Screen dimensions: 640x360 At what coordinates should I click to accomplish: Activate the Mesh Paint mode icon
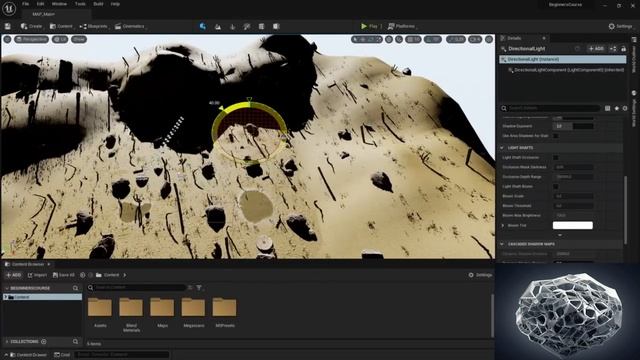(247, 26)
